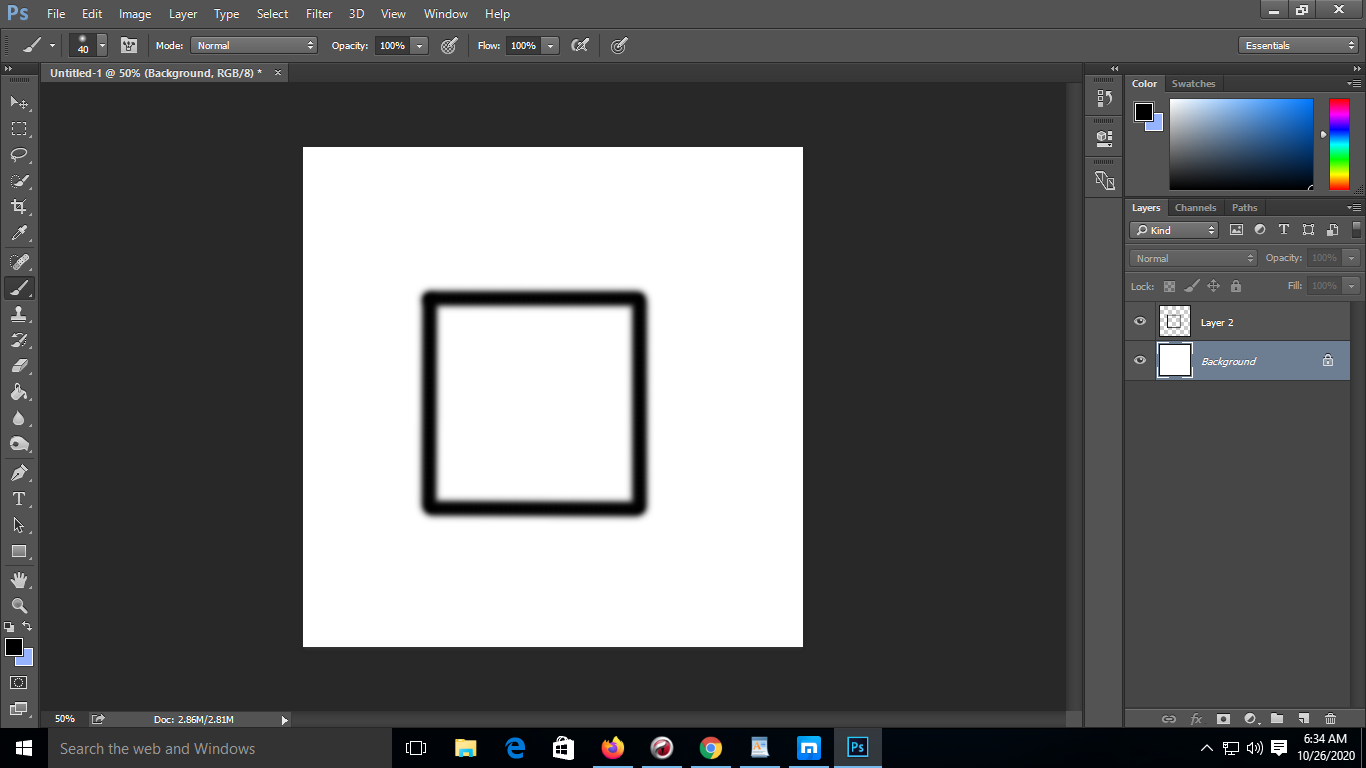The width and height of the screenshot is (1366, 768).
Task: Delete the layer with trash icon
Action: coord(1330,719)
